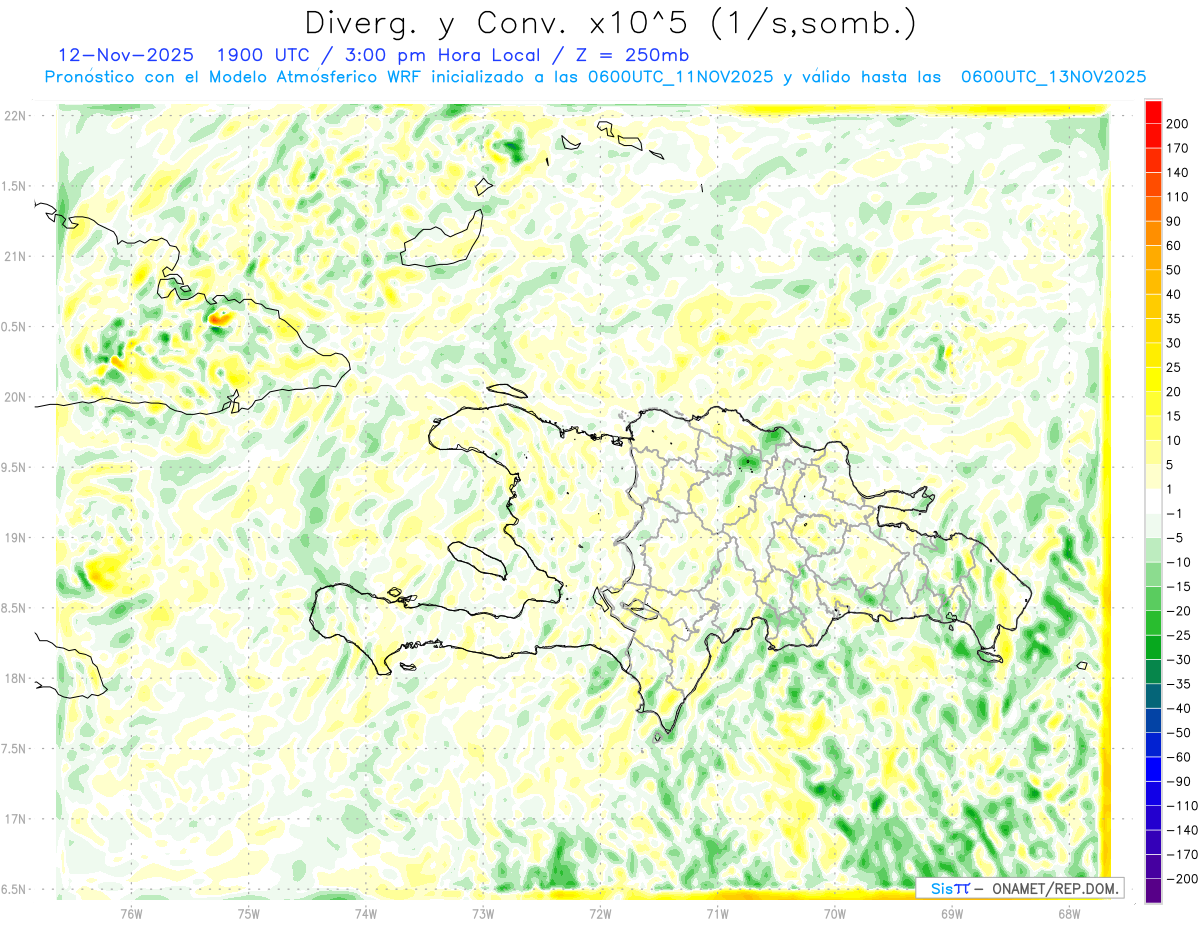Click the positive '35' colorbar label

click(1174, 319)
